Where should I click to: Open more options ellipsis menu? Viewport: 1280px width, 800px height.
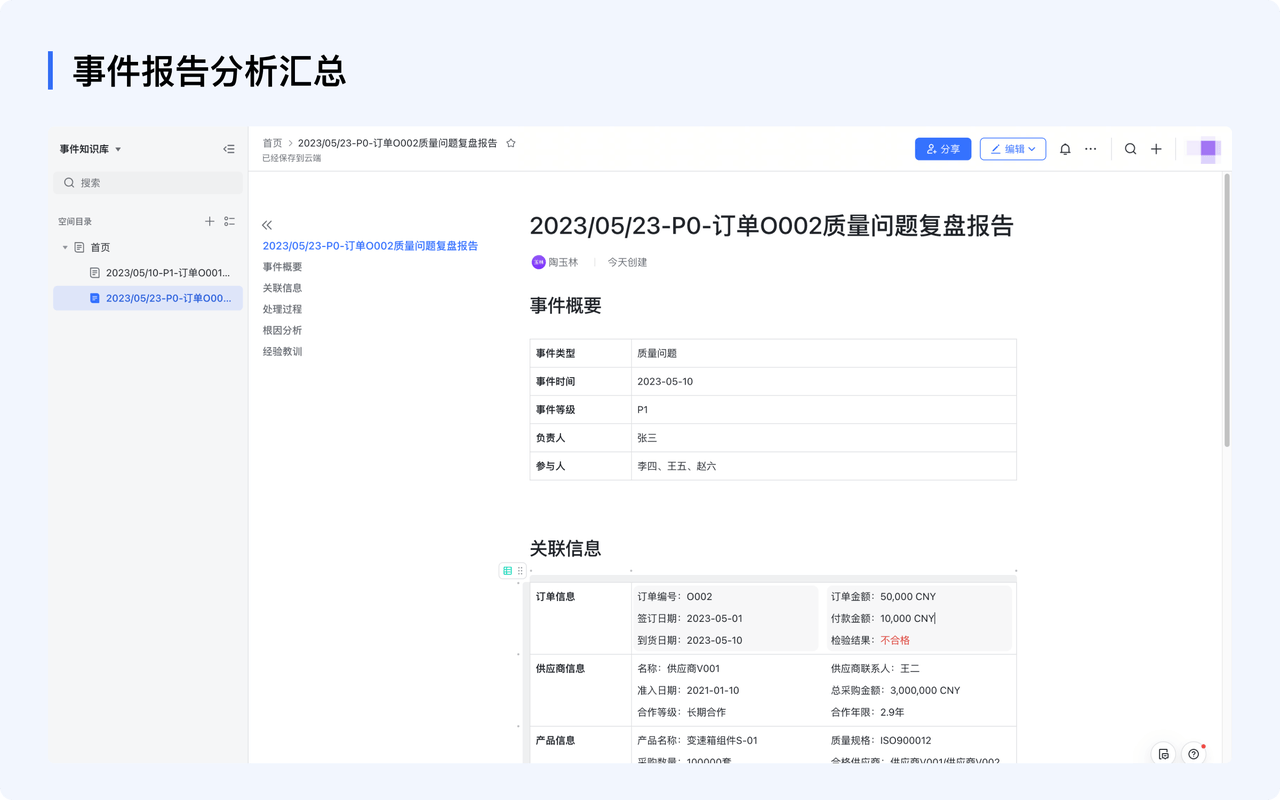click(1091, 149)
